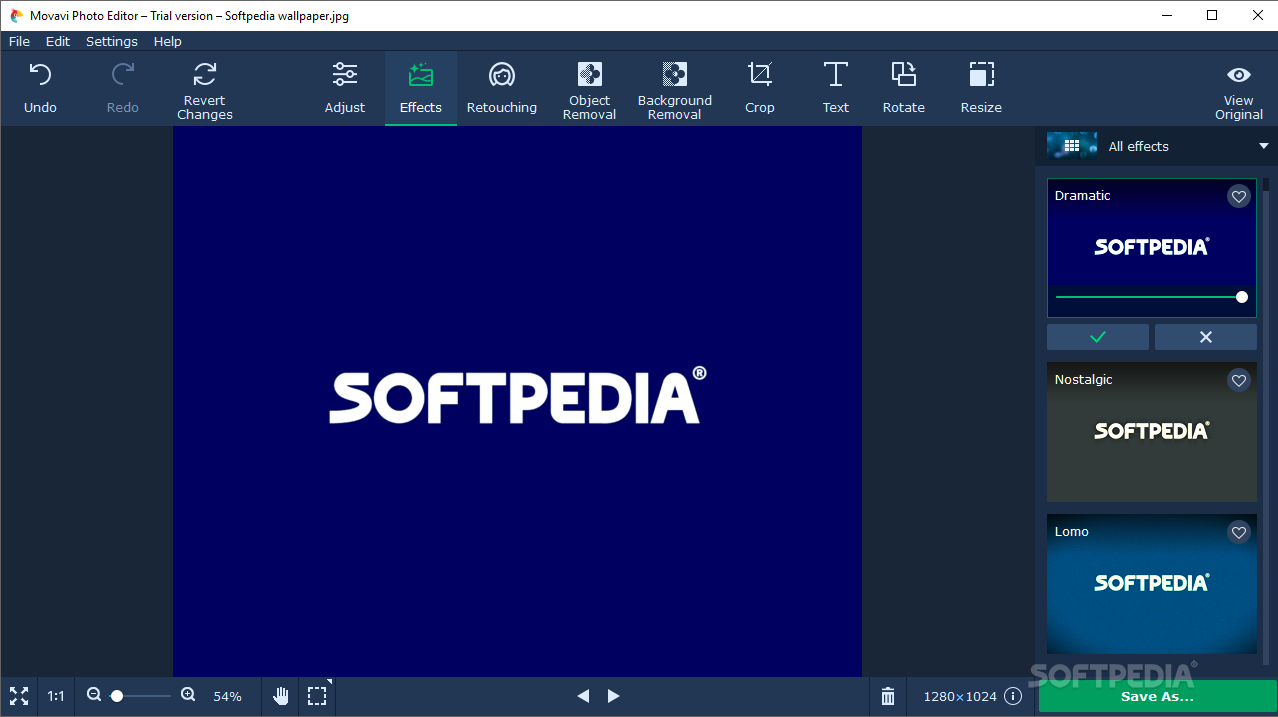Apply the Dramatic effect with checkmark
The image size is (1278, 717).
click(x=1098, y=337)
